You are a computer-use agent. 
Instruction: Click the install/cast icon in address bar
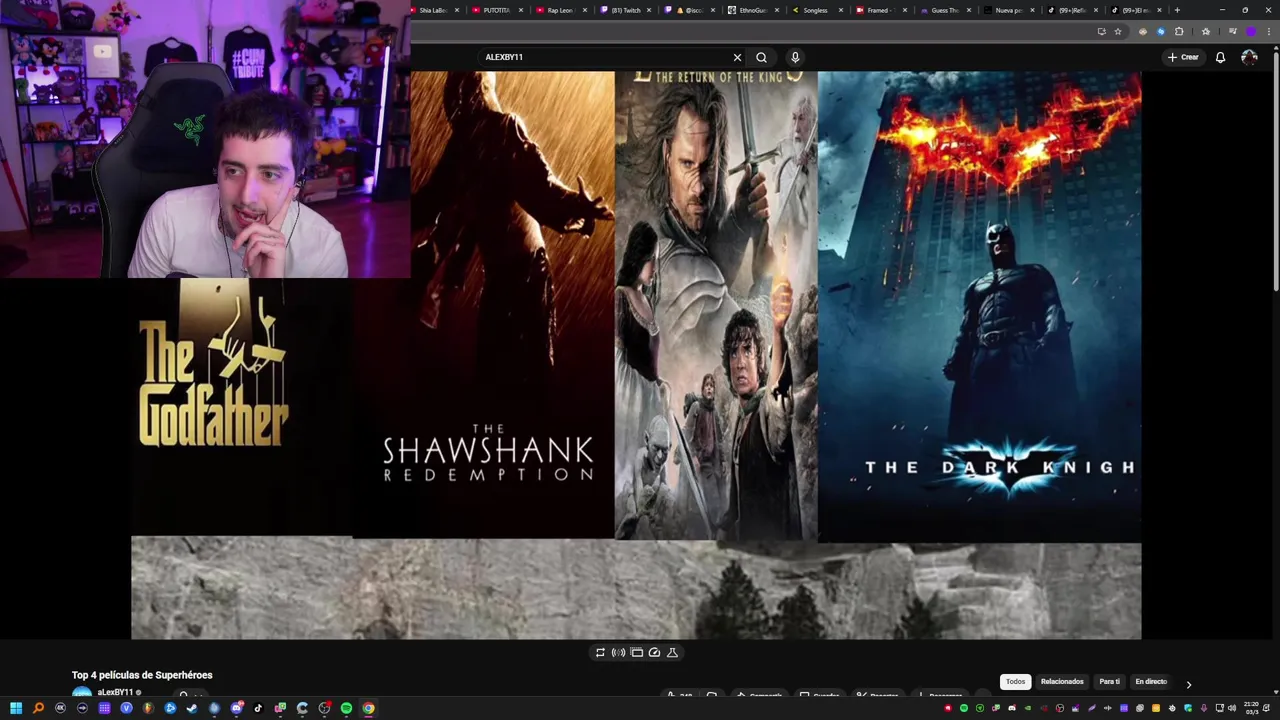(1101, 31)
